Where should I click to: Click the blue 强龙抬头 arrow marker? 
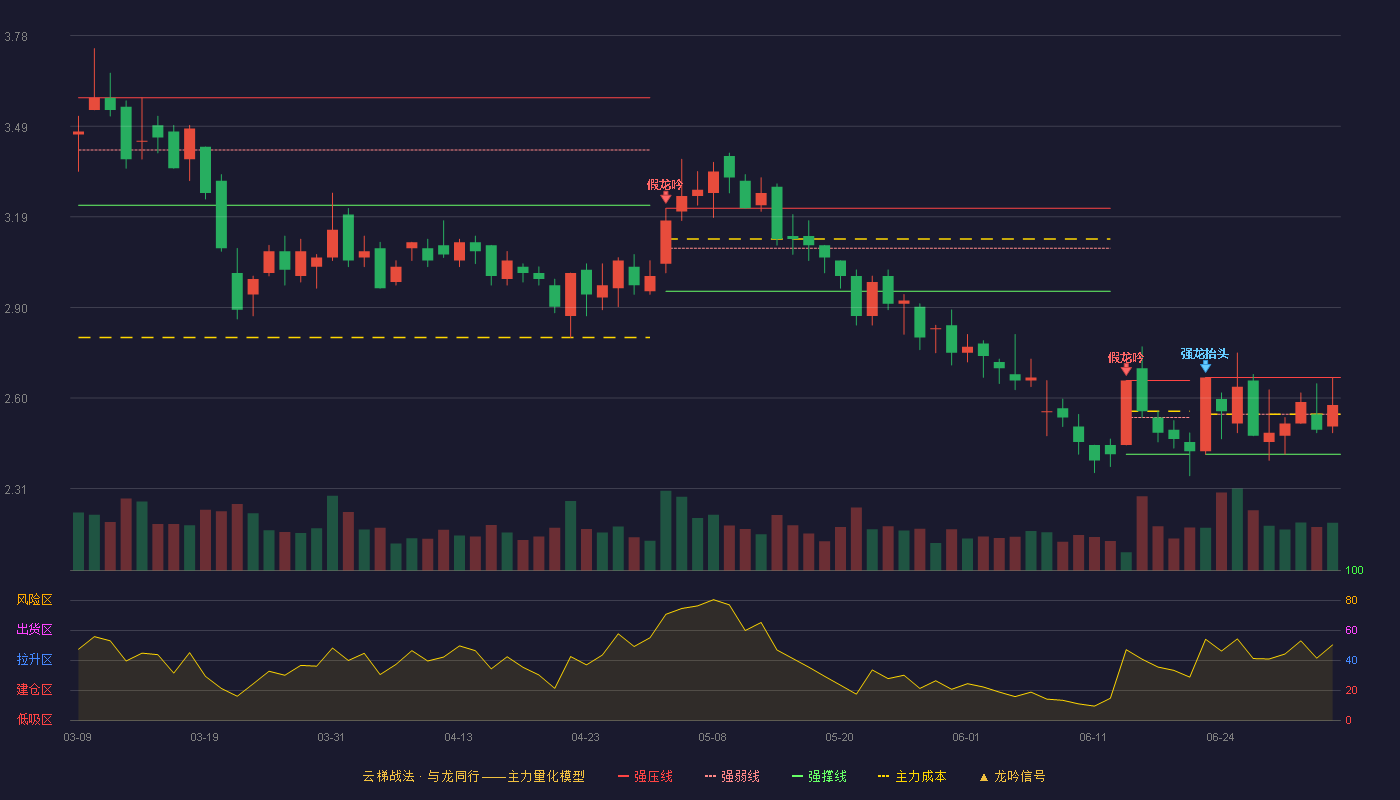[1205, 367]
